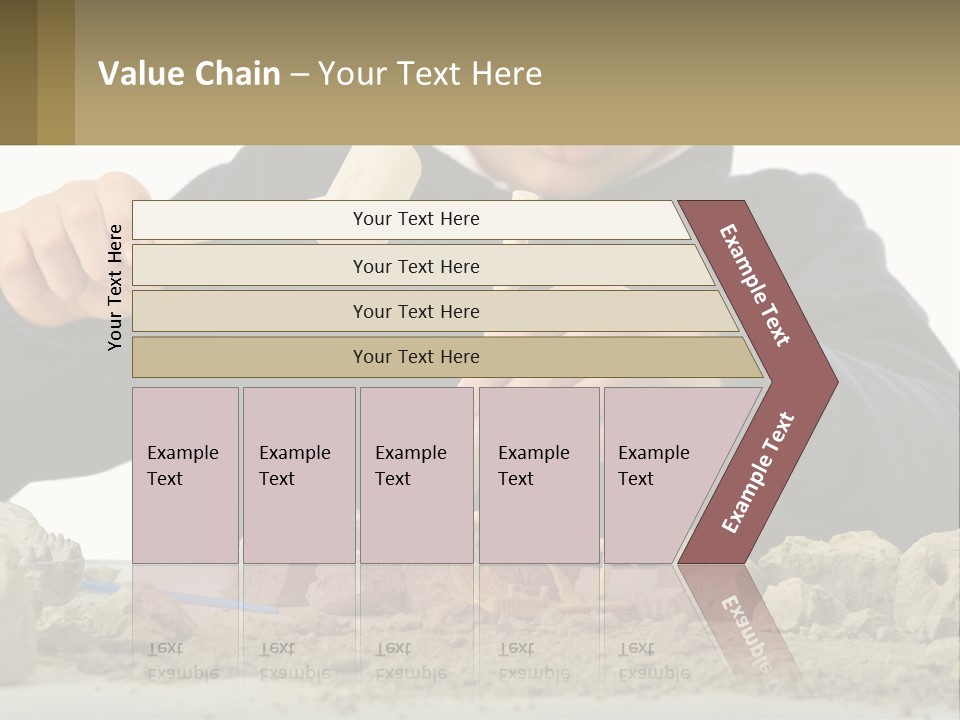Select the vertical 'Your Text Here' label
The height and width of the screenshot is (720, 960).
pyautogui.click(x=114, y=287)
